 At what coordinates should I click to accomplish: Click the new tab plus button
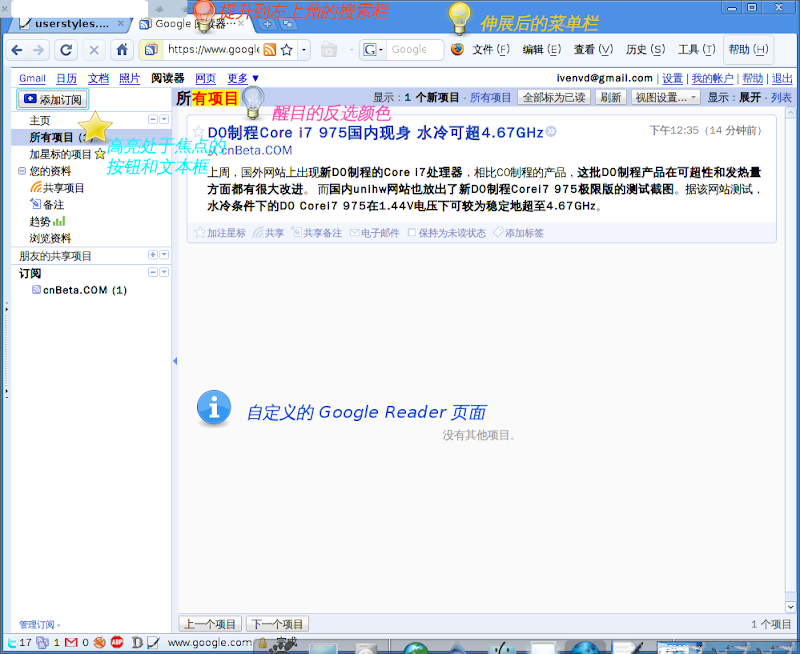click(267, 23)
